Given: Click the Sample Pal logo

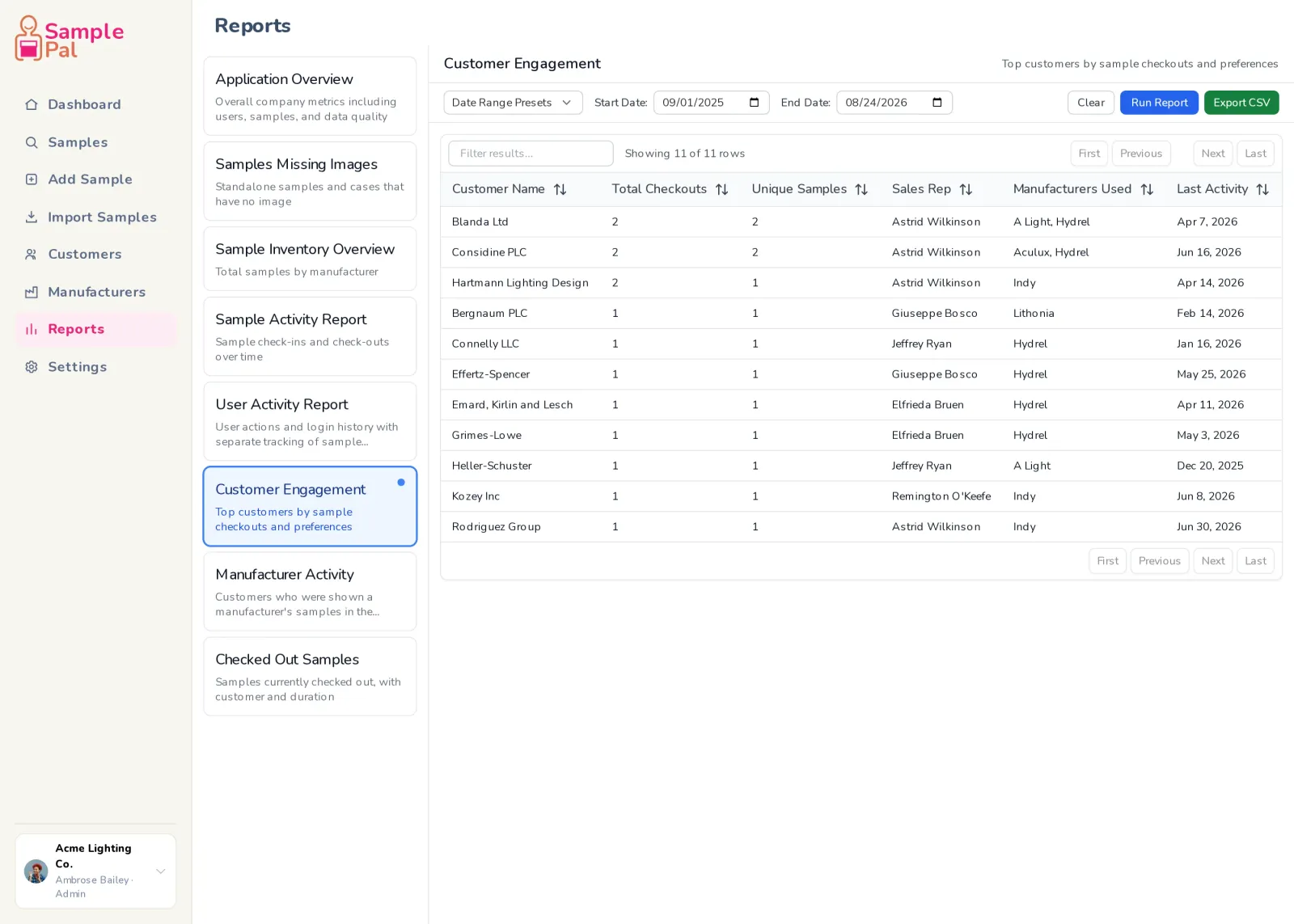Looking at the screenshot, I should (x=70, y=38).
